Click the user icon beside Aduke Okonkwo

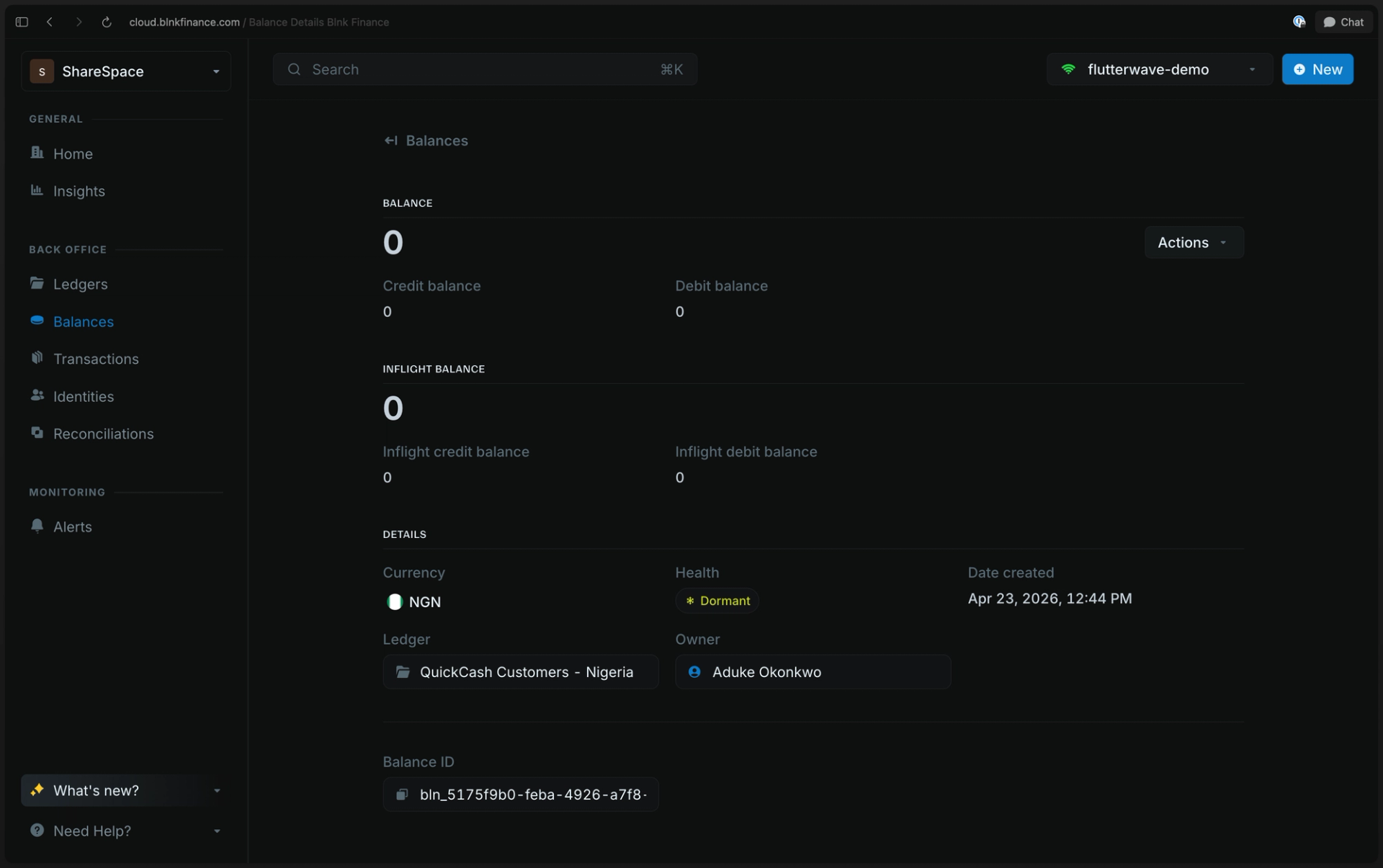[x=694, y=672]
